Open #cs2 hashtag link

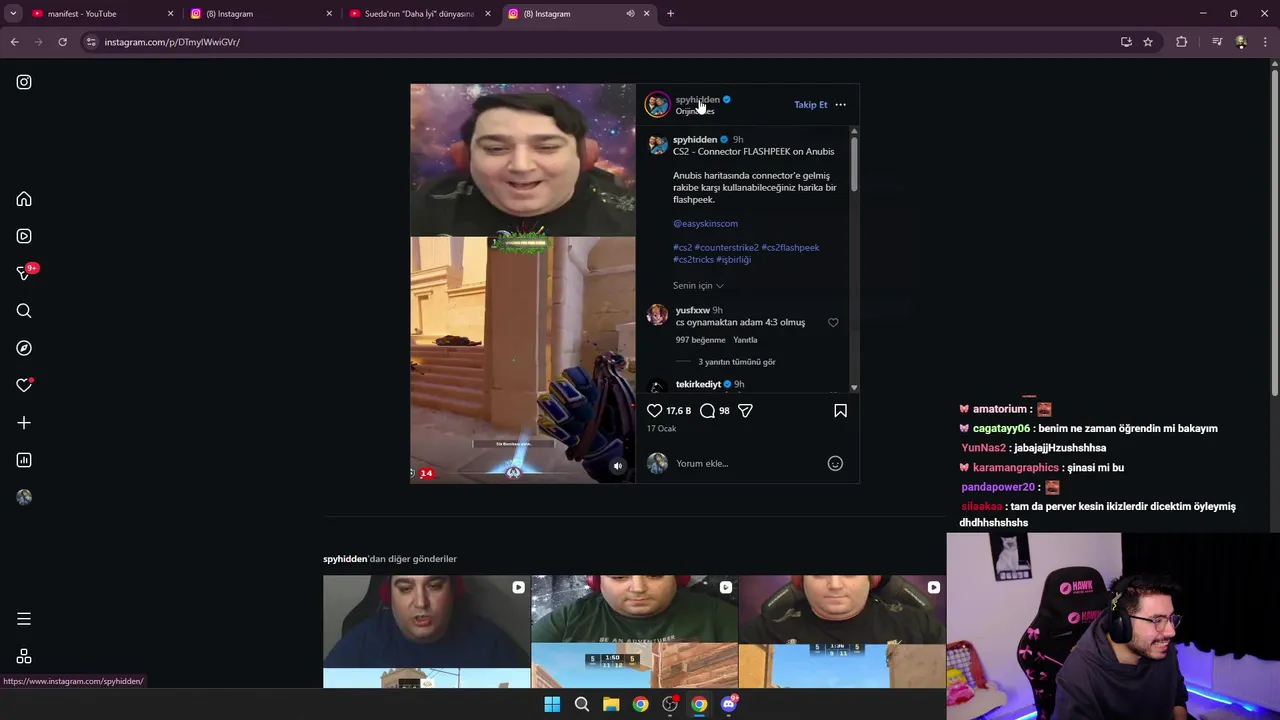[x=682, y=247]
